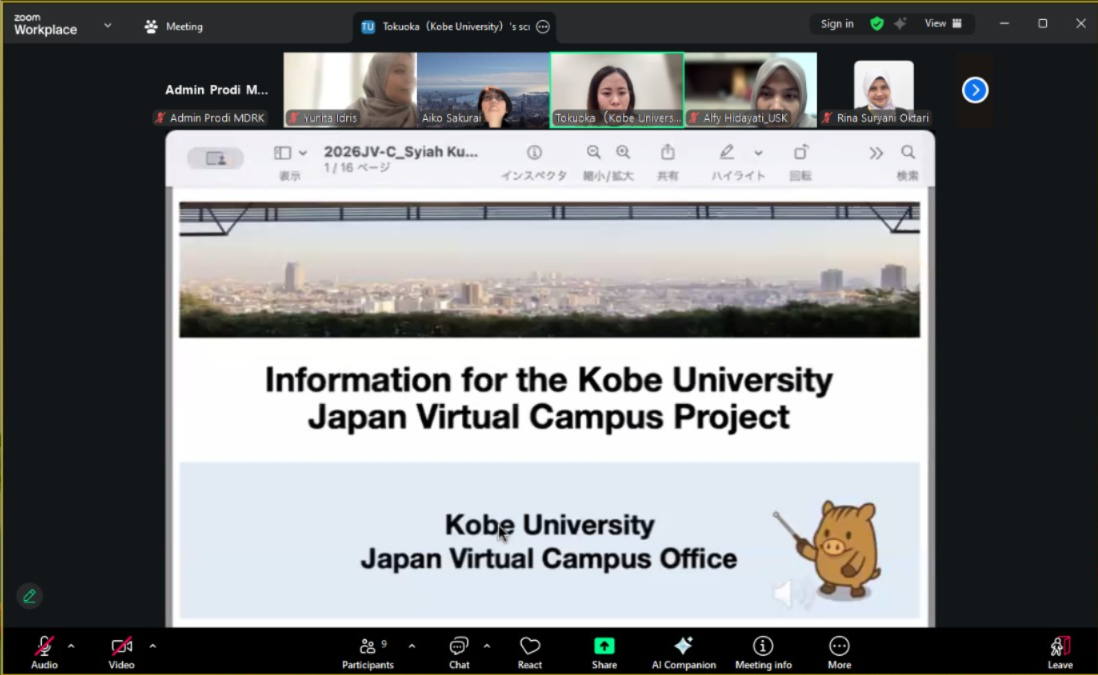1098x675 pixels.
Task: Select Yunita Idris video thumbnail
Action: click(x=350, y=90)
